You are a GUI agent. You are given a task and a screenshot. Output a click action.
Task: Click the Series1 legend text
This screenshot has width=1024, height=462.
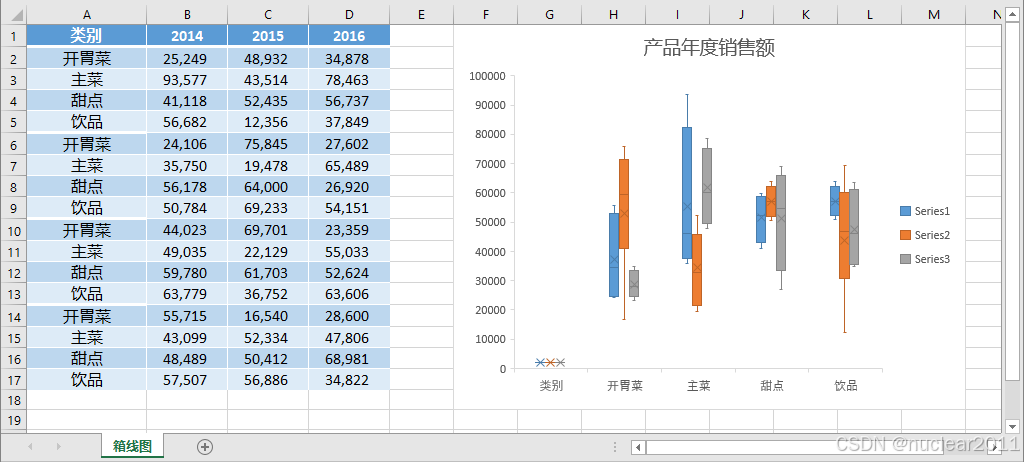click(x=932, y=211)
